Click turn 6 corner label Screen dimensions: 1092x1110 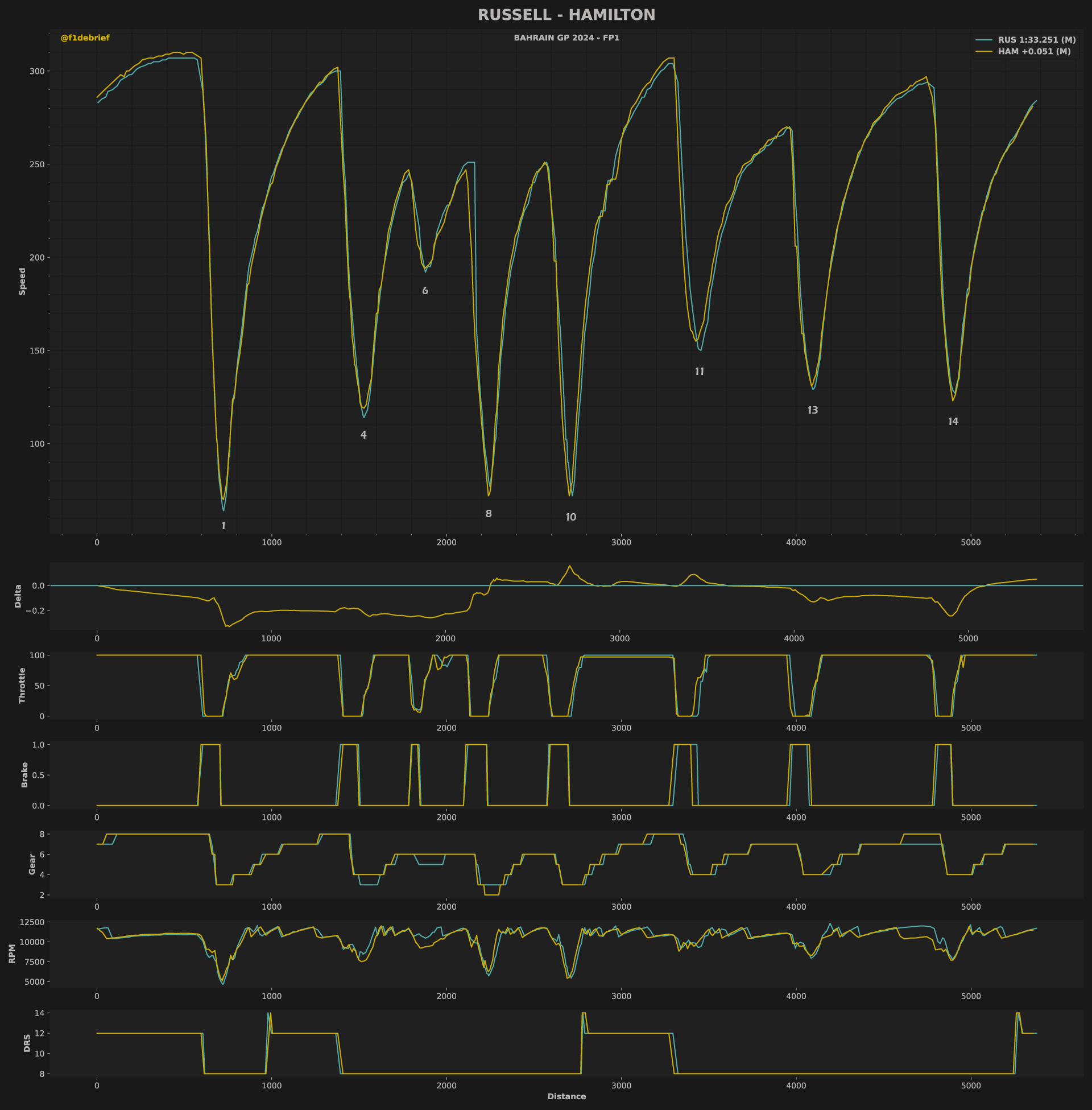point(425,291)
